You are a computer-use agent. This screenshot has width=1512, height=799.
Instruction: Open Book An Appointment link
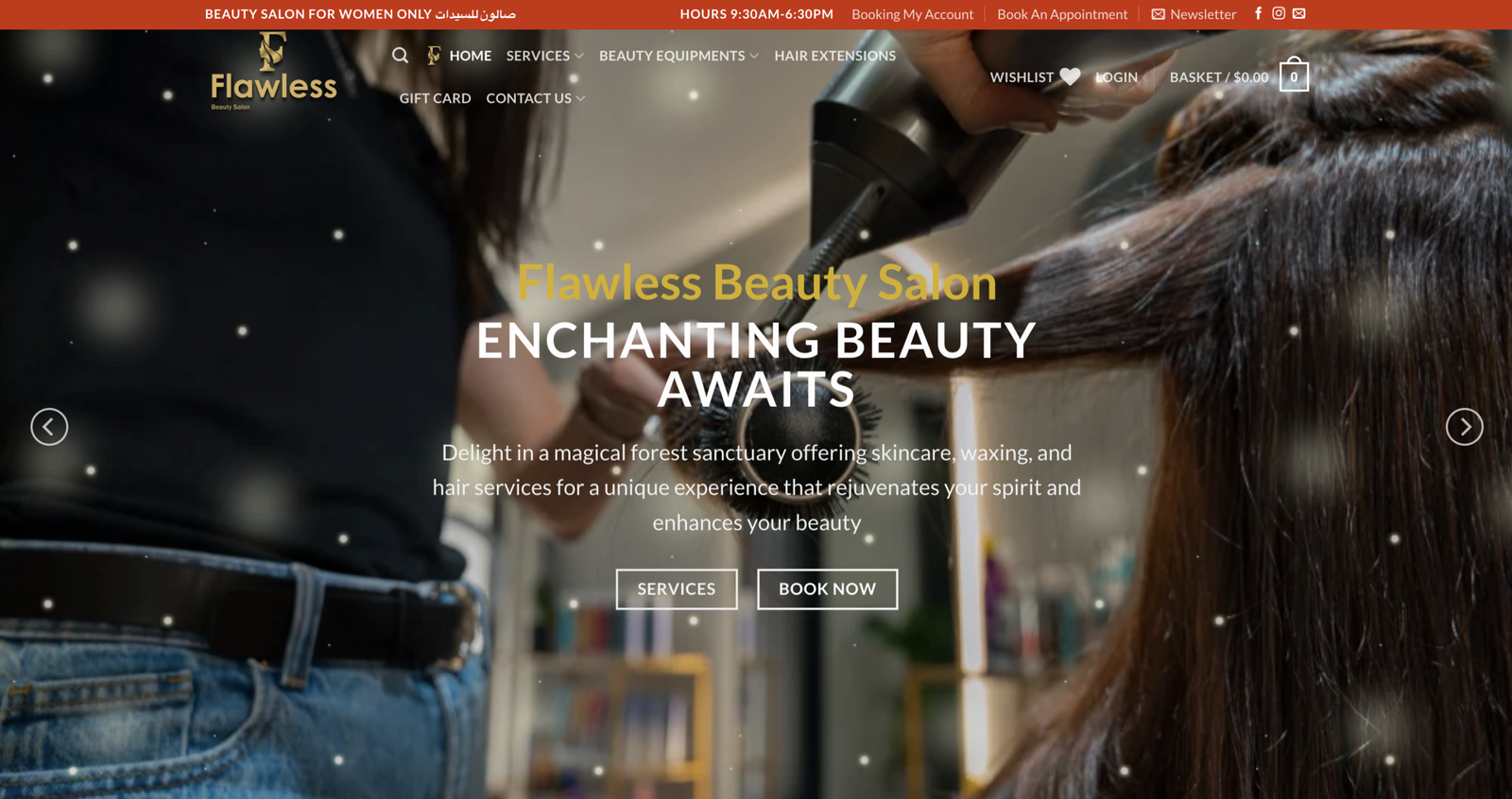(x=1062, y=14)
